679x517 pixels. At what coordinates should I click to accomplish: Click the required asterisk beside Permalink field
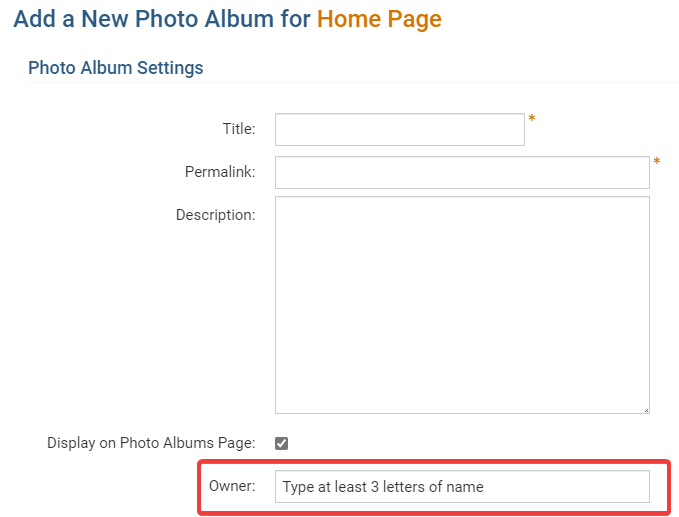pyautogui.click(x=657, y=162)
